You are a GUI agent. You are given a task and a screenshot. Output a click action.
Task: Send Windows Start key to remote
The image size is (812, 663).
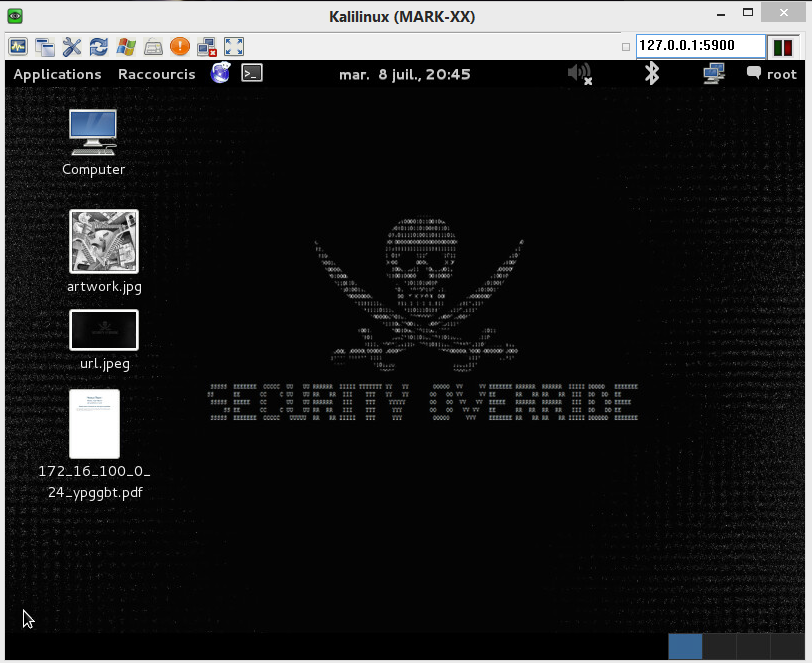coord(126,47)
